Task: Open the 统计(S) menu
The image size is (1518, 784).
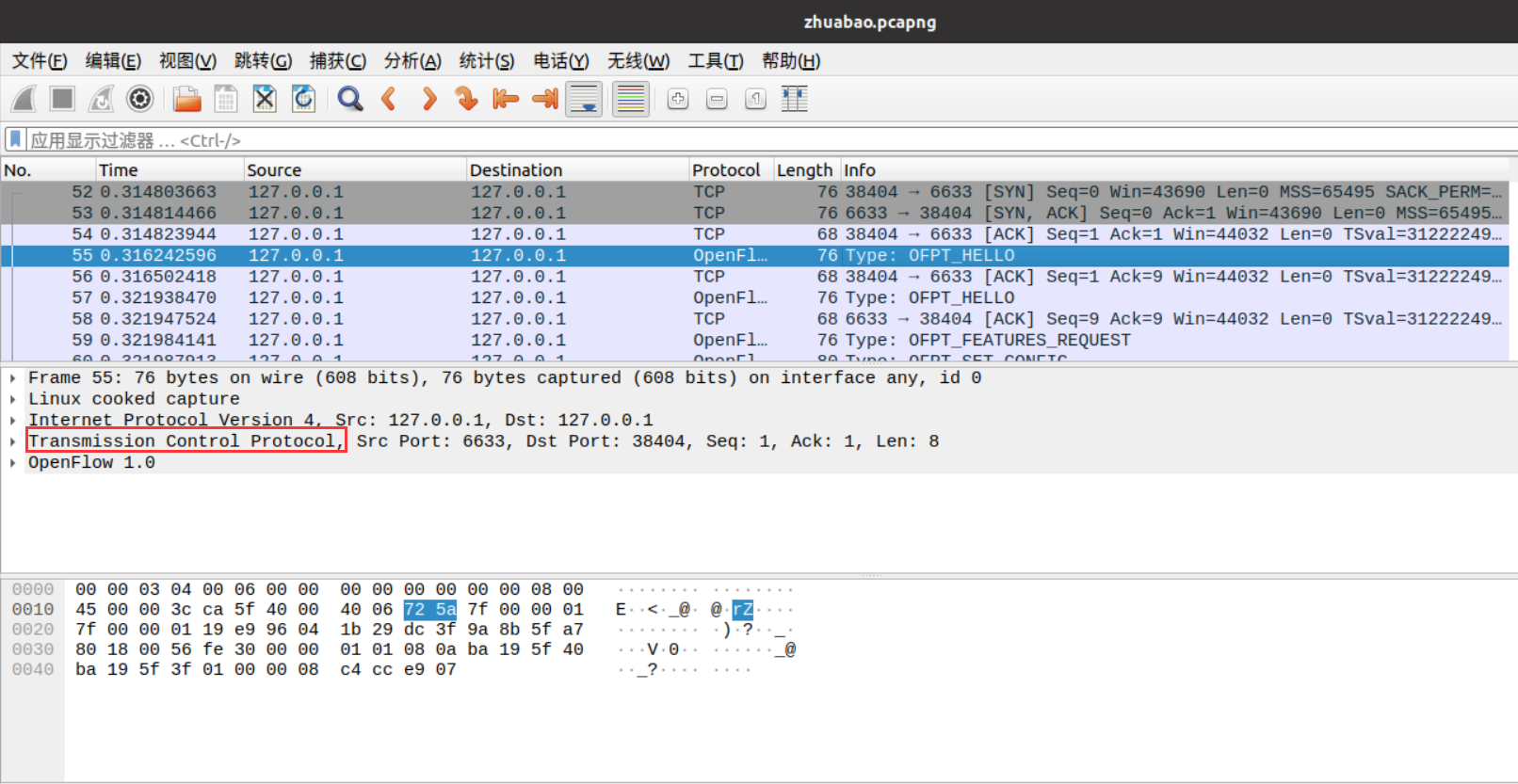Action: pyautogui.click(x=487, y=61)
